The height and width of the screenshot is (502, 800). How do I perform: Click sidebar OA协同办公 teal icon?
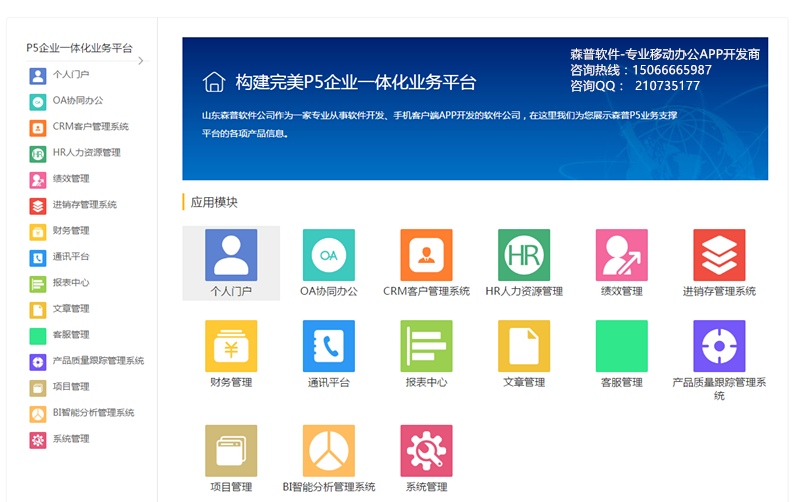coord(38,102)
